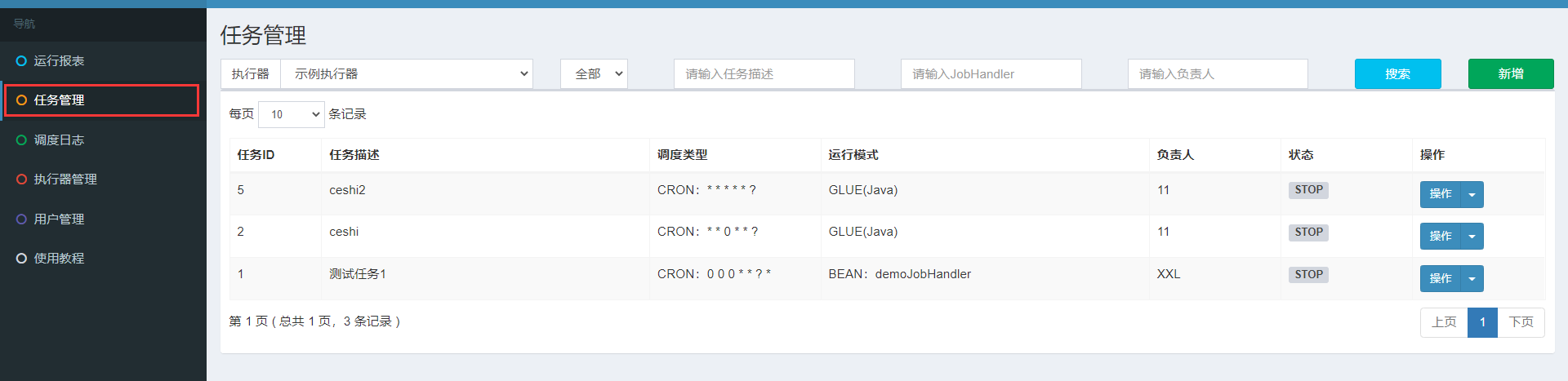Click the 操作 button for task ceshi2
This screenshot has height=381, width=1568.
pos(1440,195)
